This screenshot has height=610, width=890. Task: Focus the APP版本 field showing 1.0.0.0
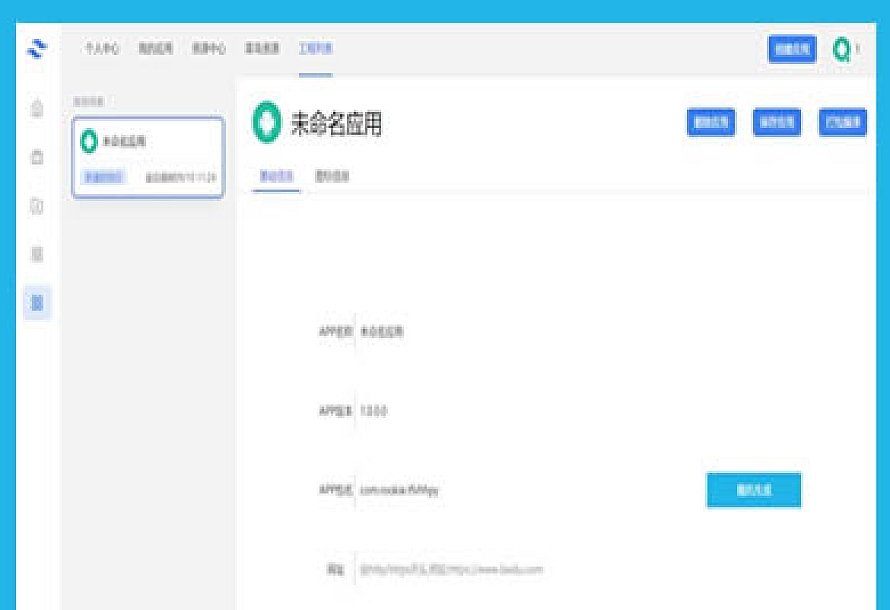click(x=520, y=411)
